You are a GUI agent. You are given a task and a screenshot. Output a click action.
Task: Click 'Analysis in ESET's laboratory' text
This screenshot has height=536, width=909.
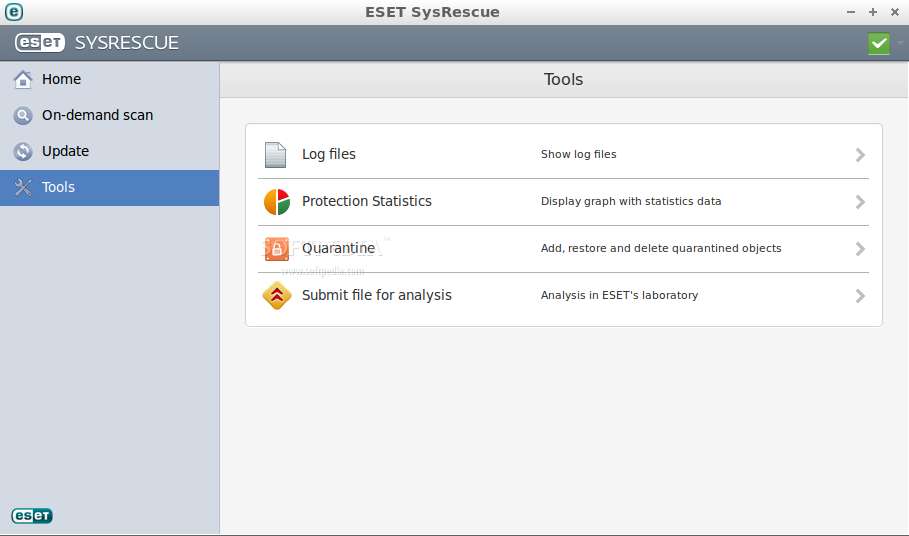click(619, 295)
